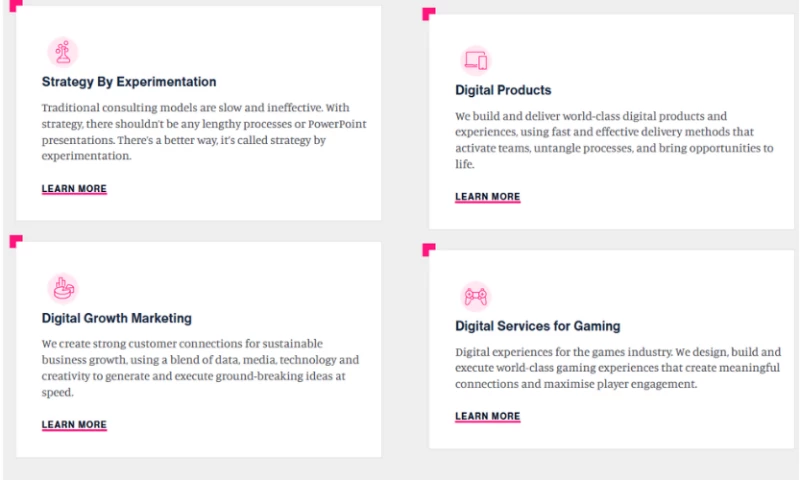Click pink corner marker on Gaming card
The height and width of the screenshot is (480, 800).
(x=428, y=248)
